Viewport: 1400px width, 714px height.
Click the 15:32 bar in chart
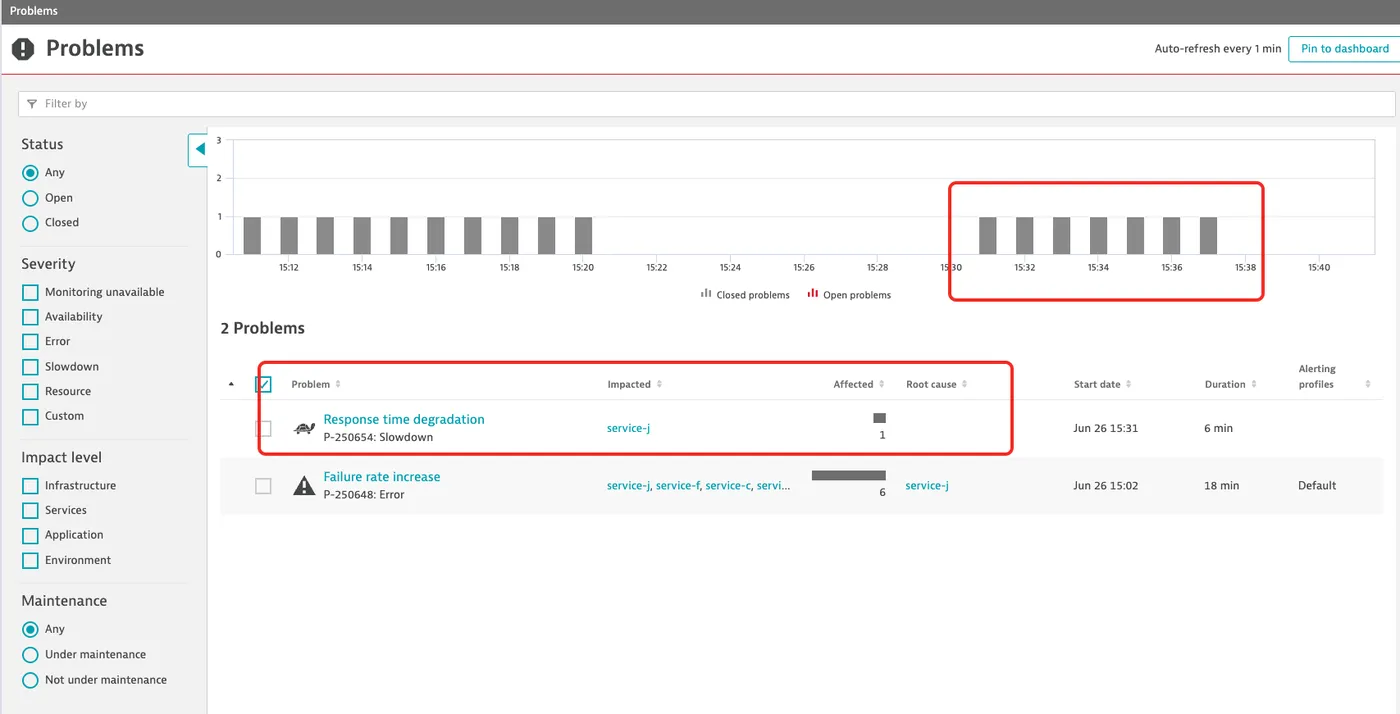pyautogui.click(x=1024, y=235)
